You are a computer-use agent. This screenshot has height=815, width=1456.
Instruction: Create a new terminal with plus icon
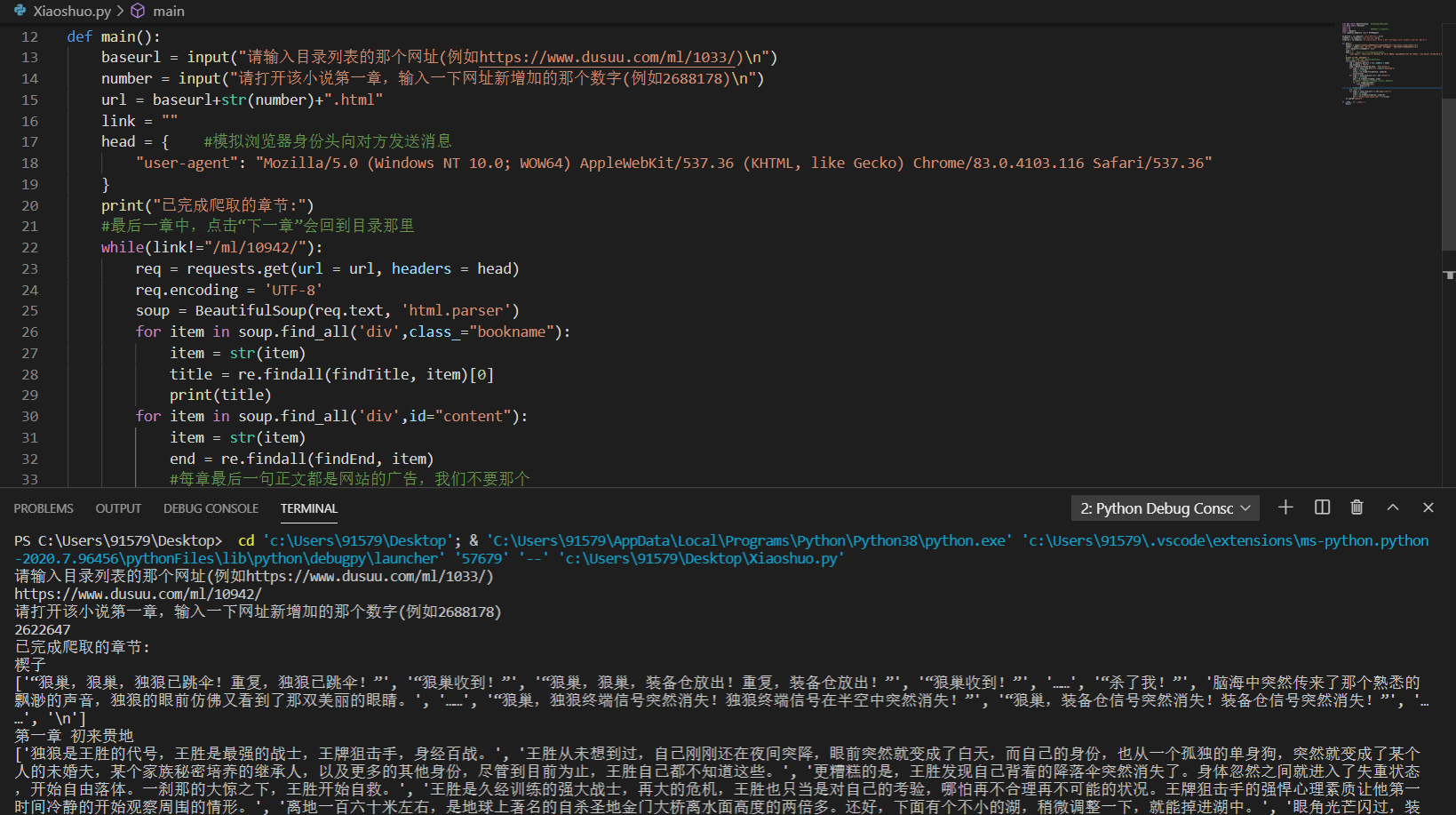[x=1285, y=507]
